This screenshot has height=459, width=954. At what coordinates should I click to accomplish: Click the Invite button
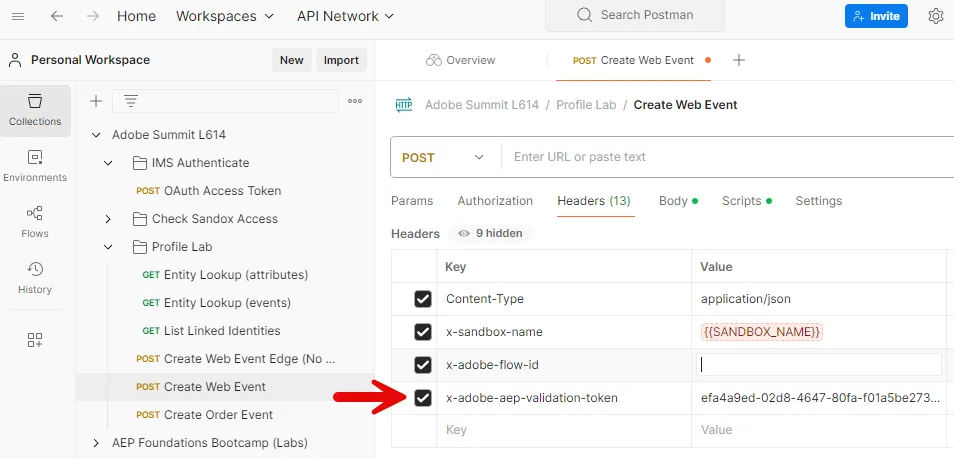tap(876, 16)
